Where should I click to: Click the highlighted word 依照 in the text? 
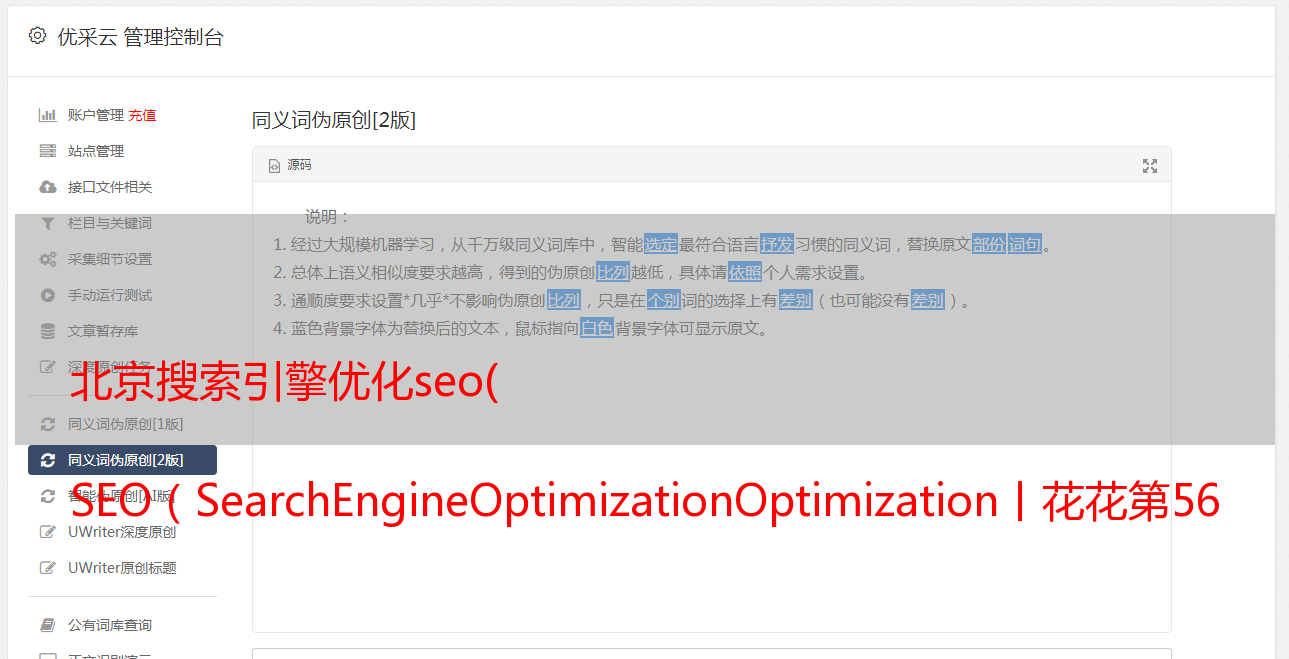coord(745,272)
